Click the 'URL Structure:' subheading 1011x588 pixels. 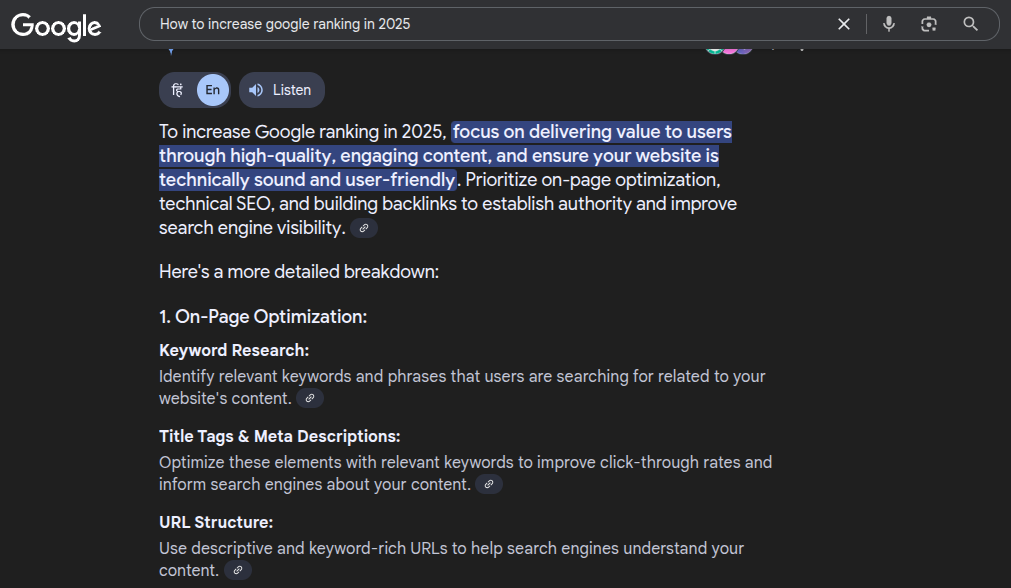coord(216,523)
